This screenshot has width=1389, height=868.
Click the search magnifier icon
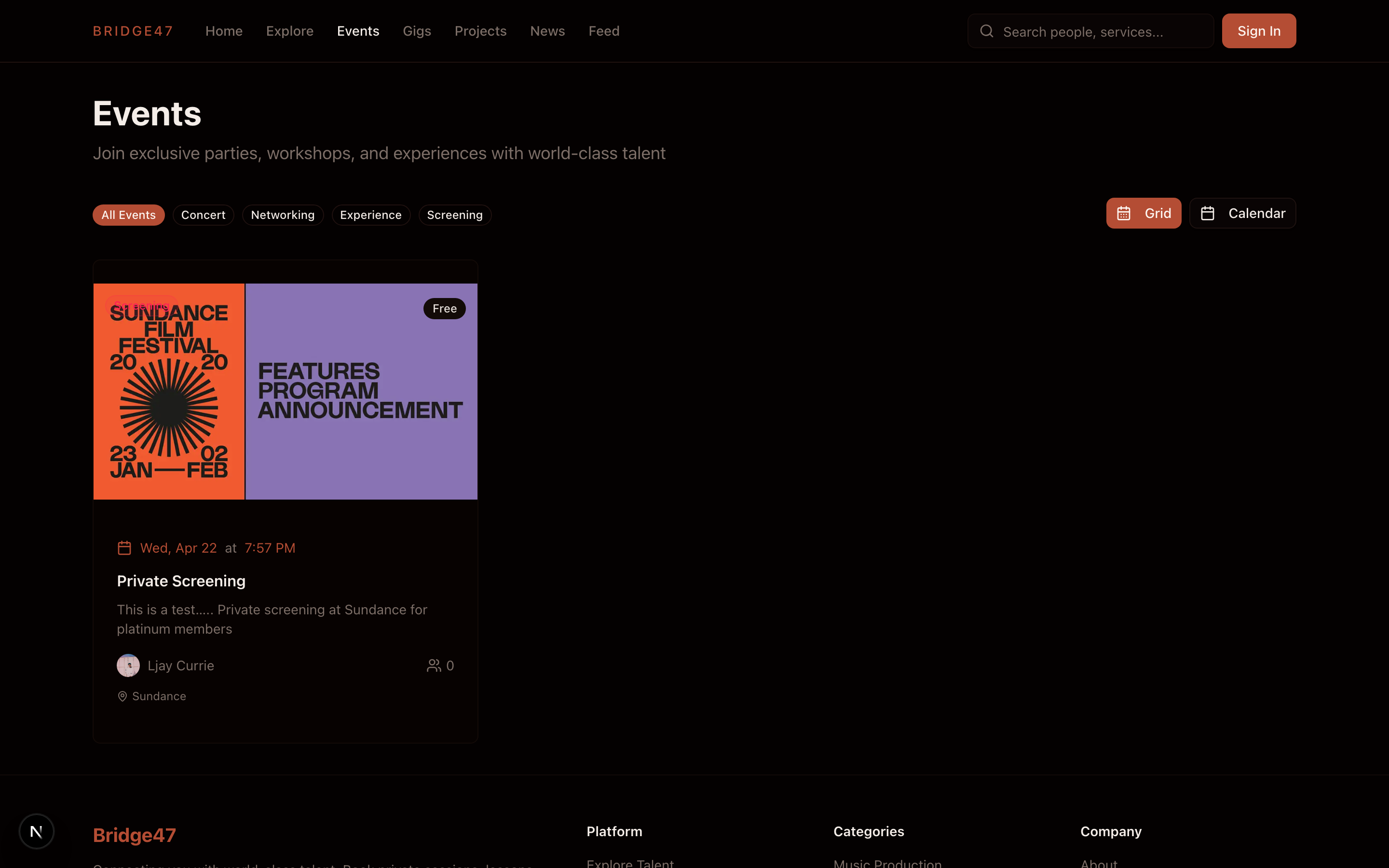[x=986, y=31]
